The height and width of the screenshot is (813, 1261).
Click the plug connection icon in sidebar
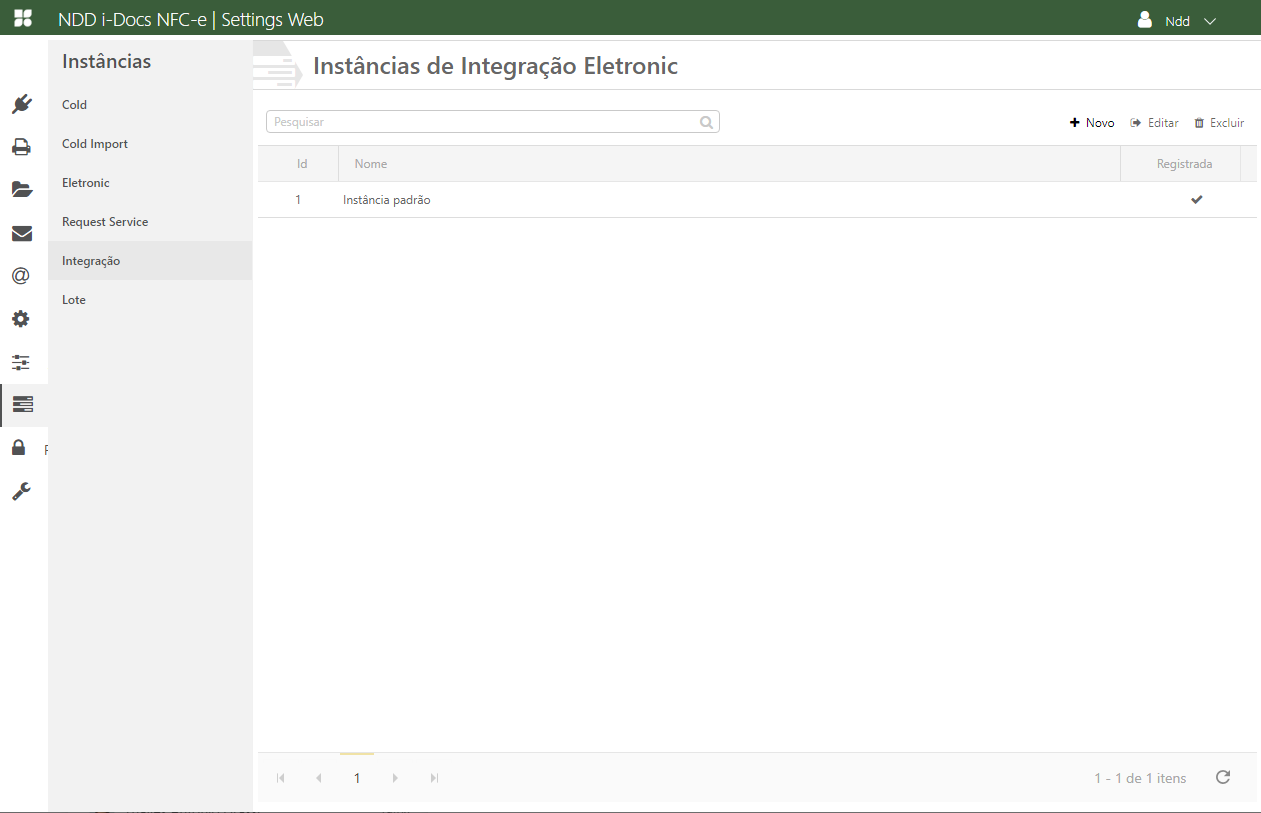pyautogui.click(x=22, y=104)
